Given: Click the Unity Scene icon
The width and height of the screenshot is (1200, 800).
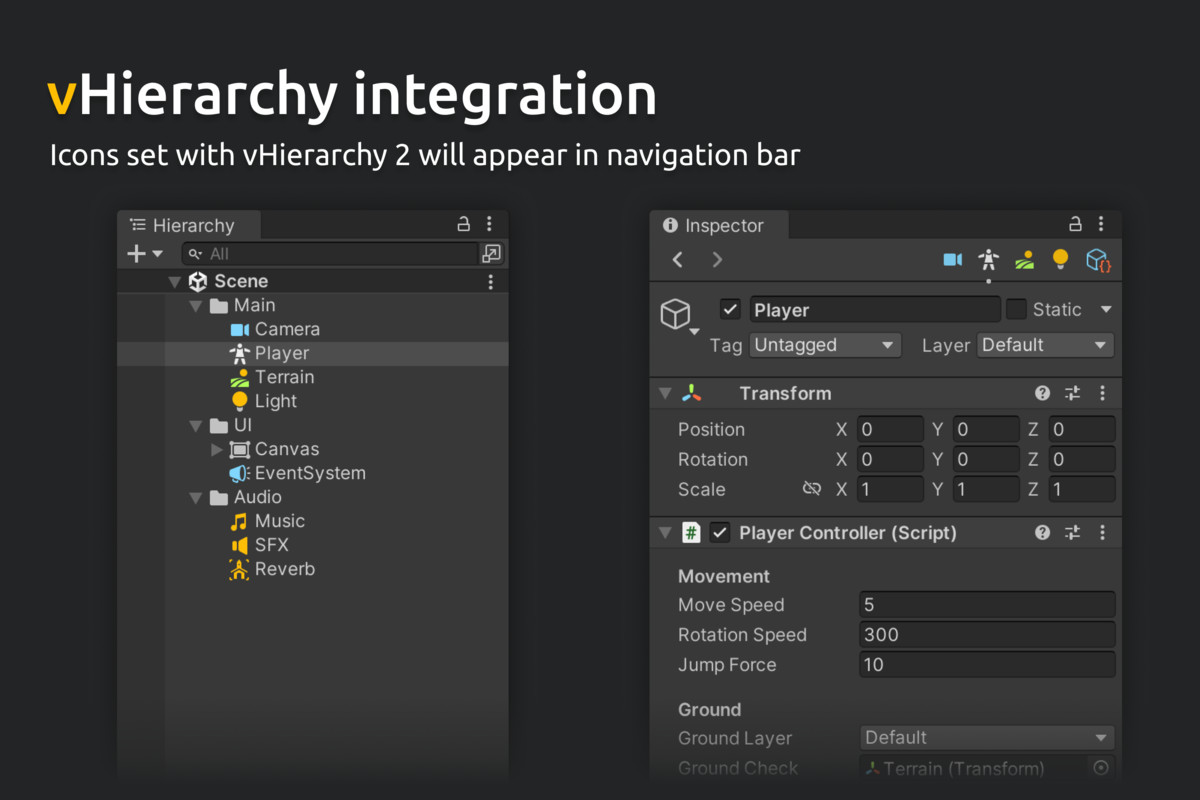Looking at the screenshot, I should (198, 282).
